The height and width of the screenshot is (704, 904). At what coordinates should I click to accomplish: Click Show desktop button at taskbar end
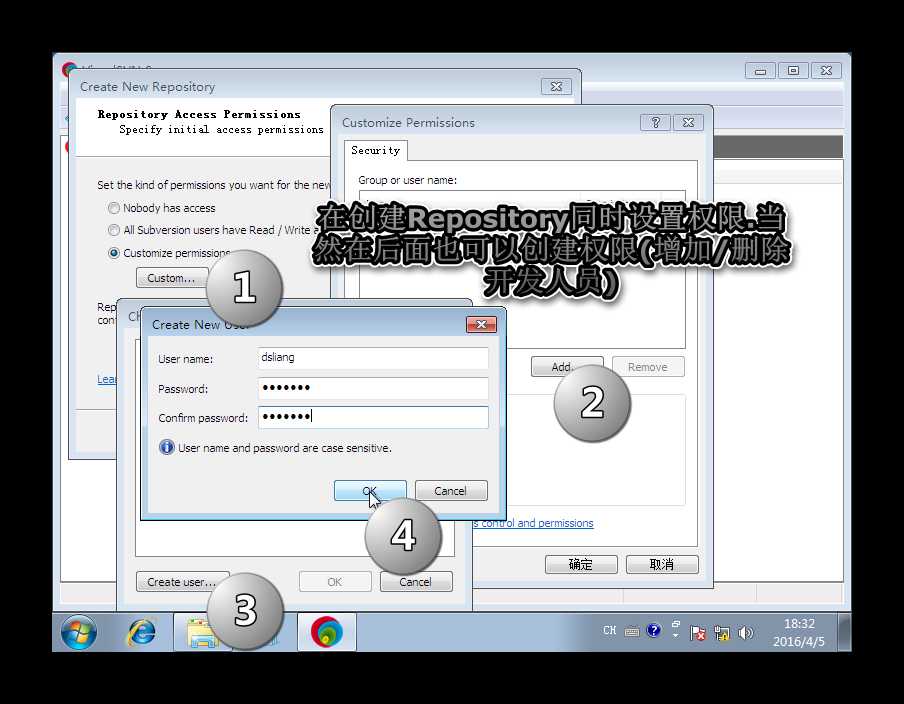click(844, 632)
